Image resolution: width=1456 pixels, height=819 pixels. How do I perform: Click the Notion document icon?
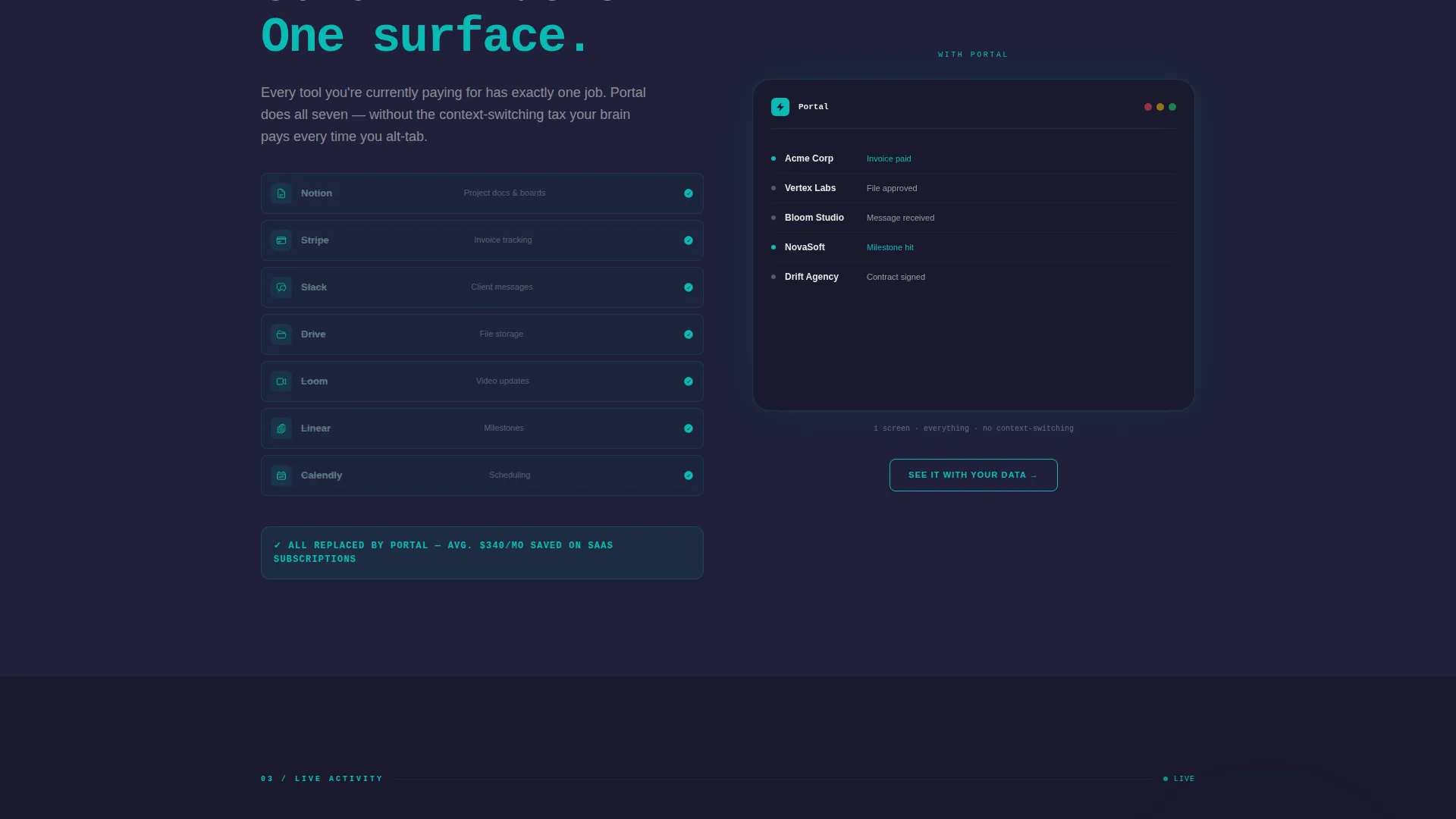(x=281, y=193)
